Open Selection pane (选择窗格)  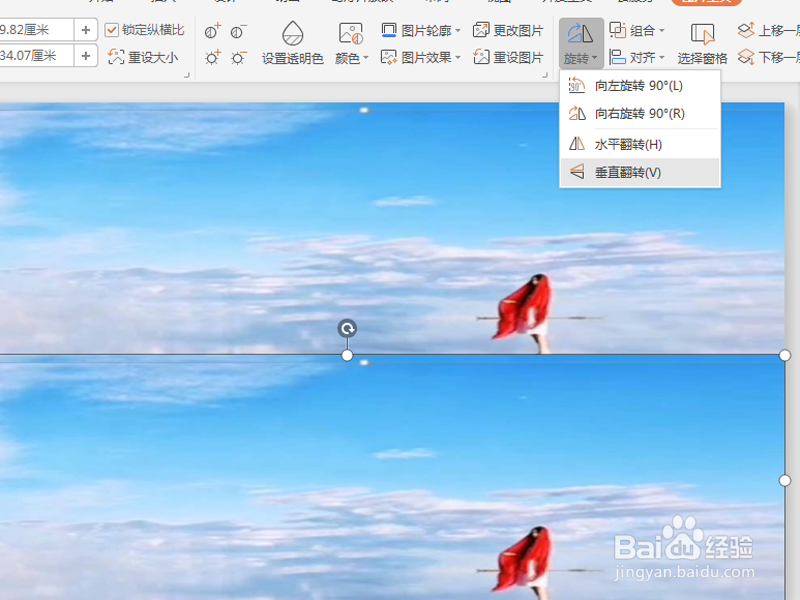click(702, 44)
